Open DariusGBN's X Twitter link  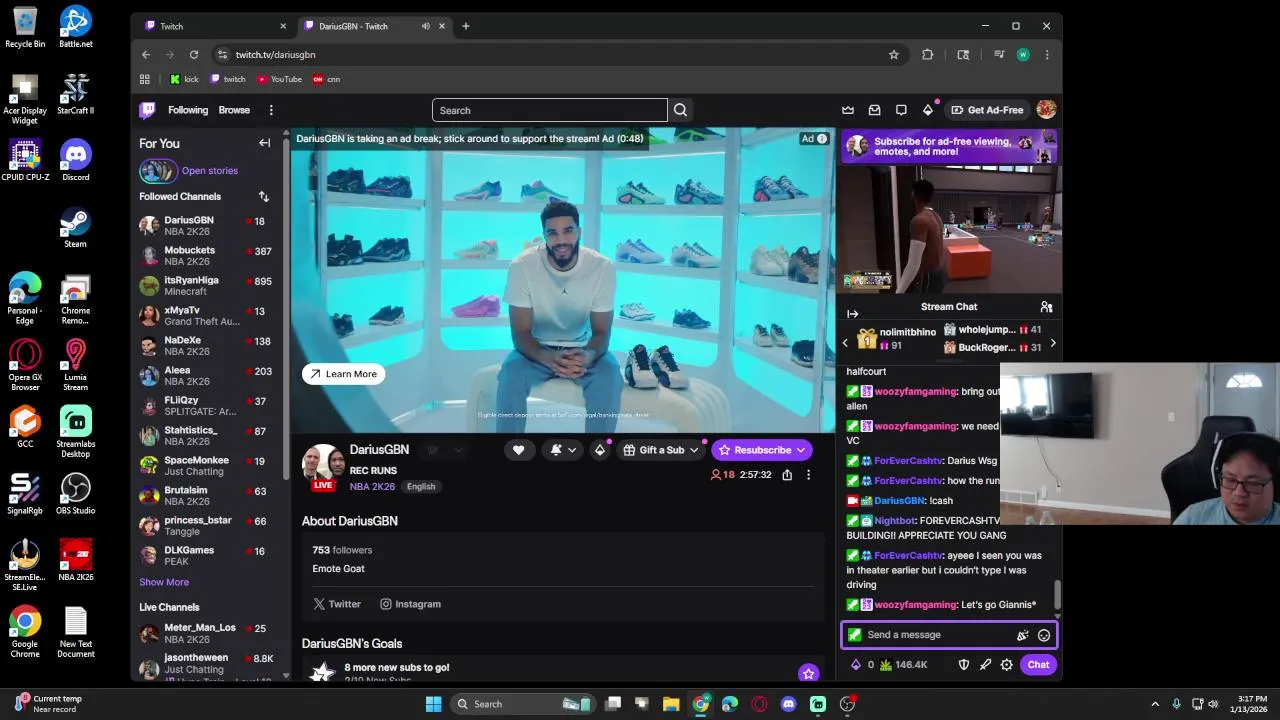336,604
